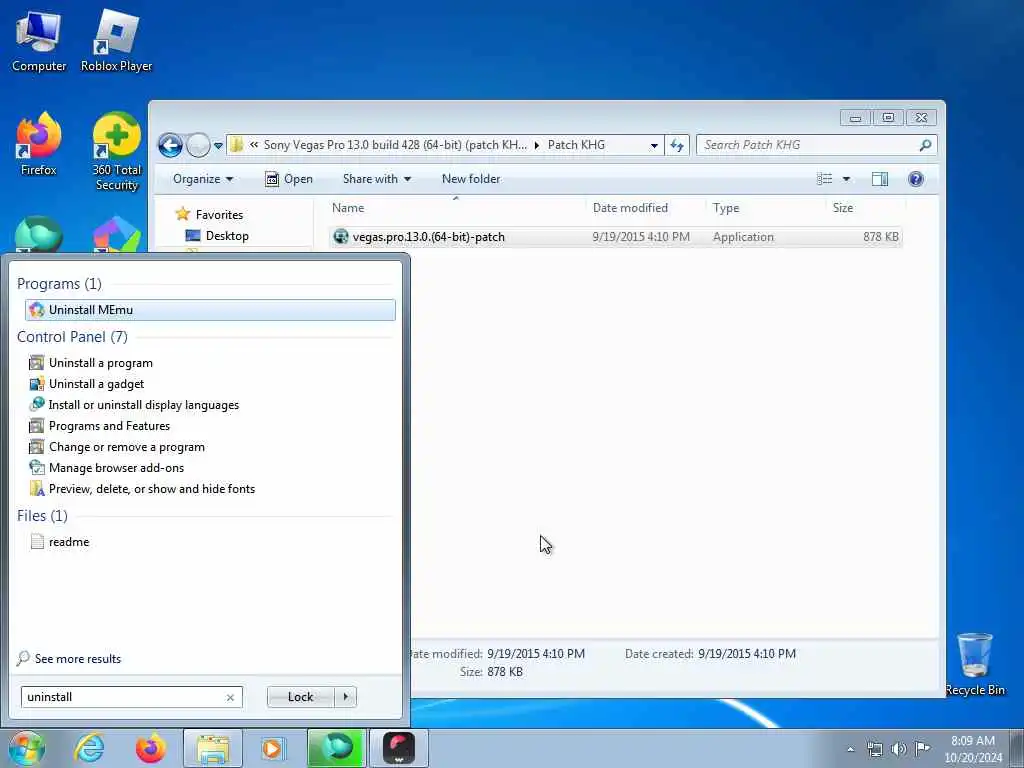Viewport: 1024px width, 768px height.
Task: Create a New folder from toolbar
Action: [x=471, y=179]
